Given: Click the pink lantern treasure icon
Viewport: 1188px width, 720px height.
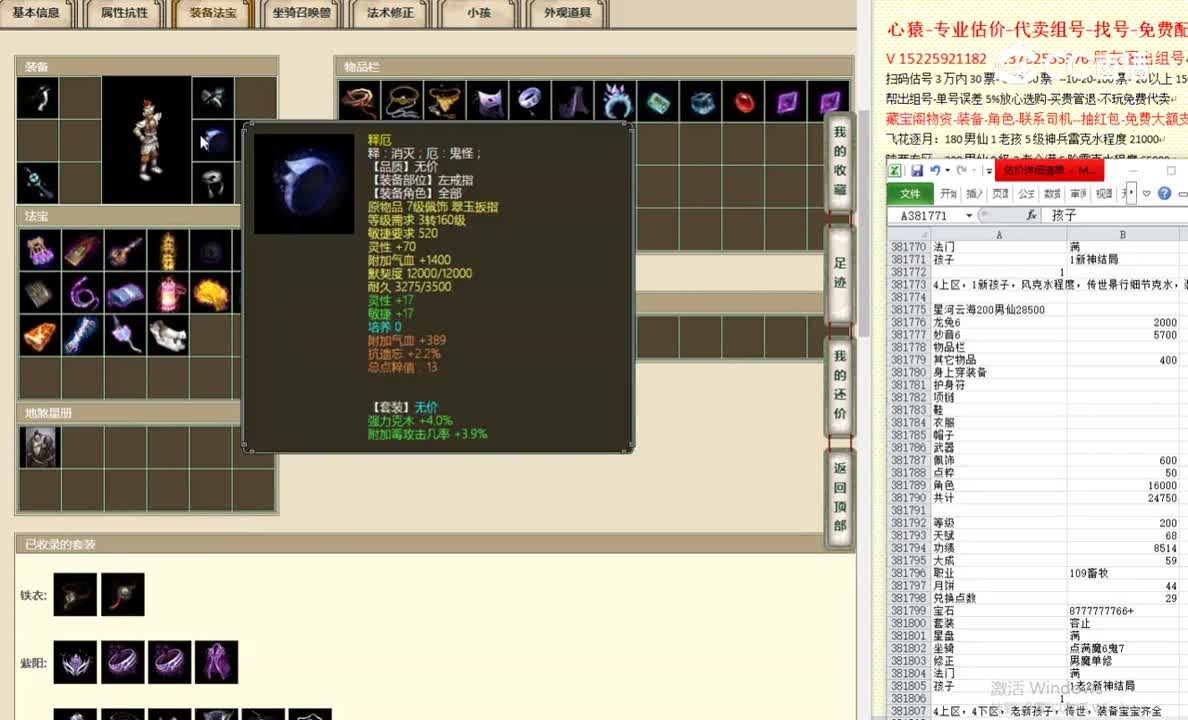Looking at the screenshot, I should coord(168,293).
